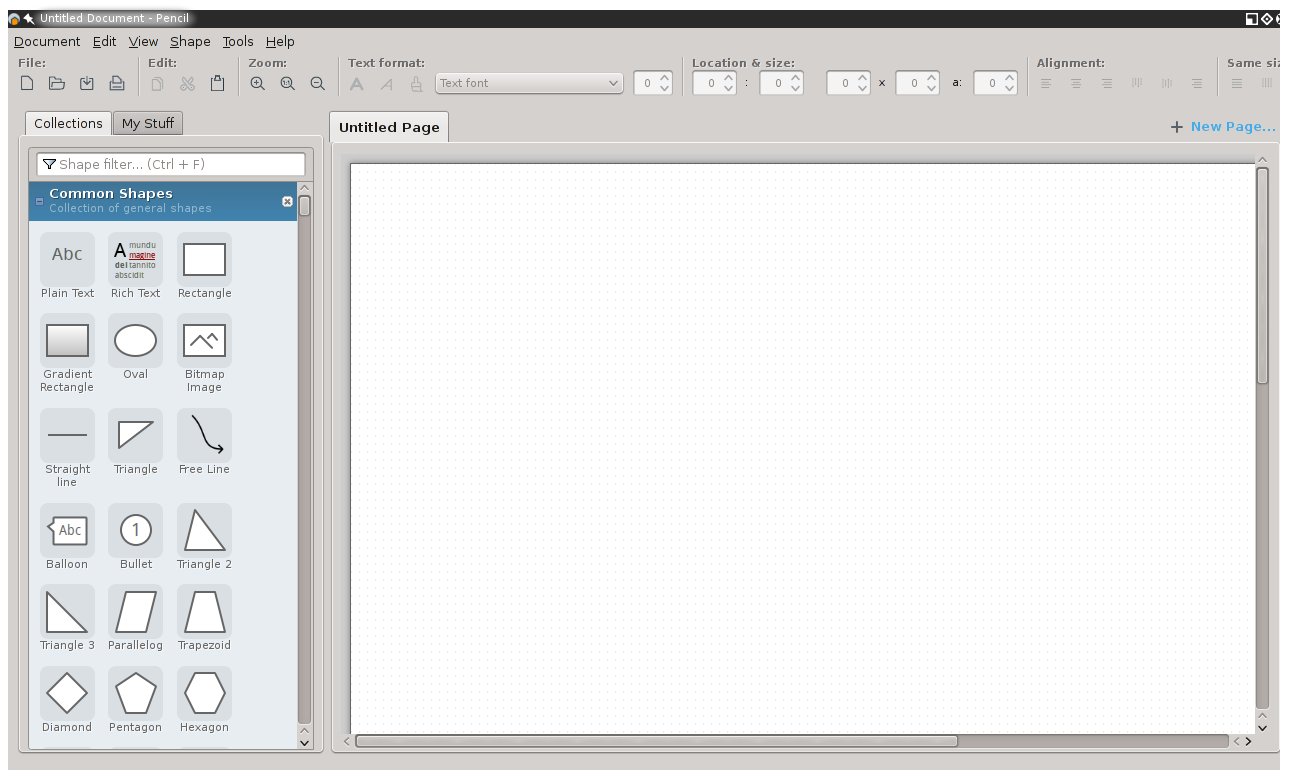
Task: Click the canvas horizontal scrollbar thumb
Action: (x=656, y=741)
